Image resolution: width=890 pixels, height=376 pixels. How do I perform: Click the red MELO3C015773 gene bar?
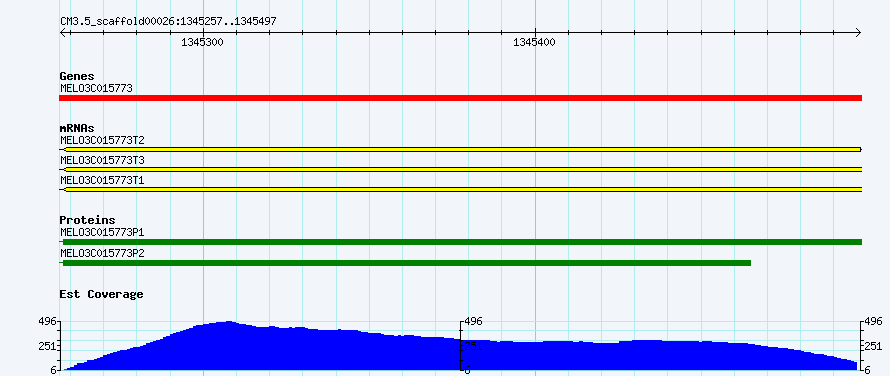click(x=460, y=98)
